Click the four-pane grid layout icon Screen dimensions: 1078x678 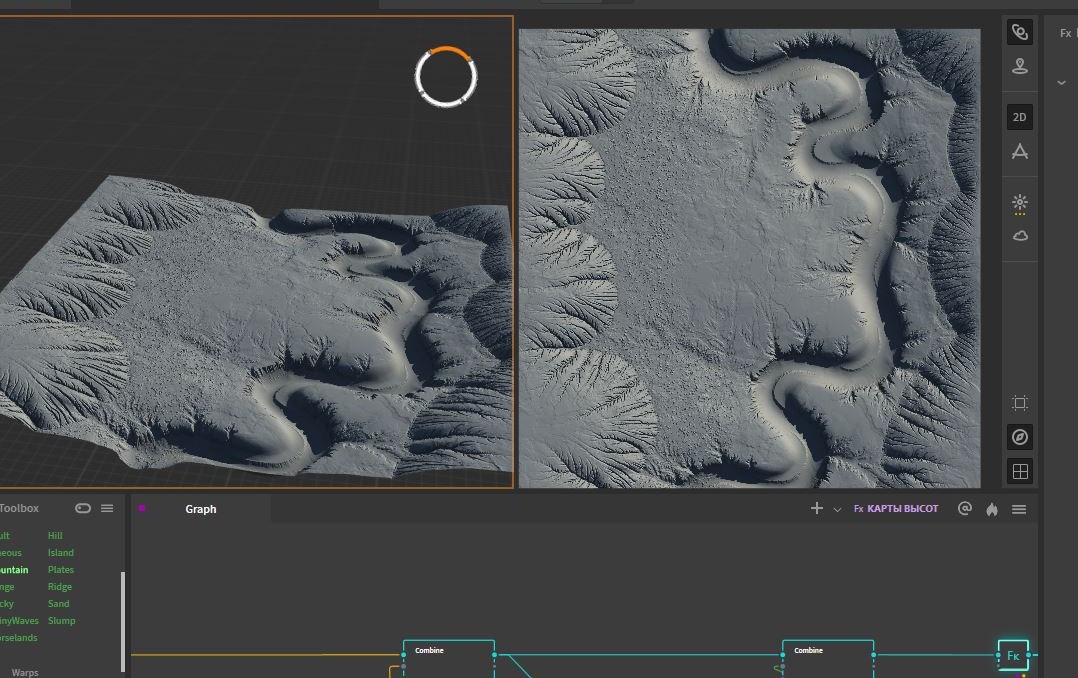1020,471
